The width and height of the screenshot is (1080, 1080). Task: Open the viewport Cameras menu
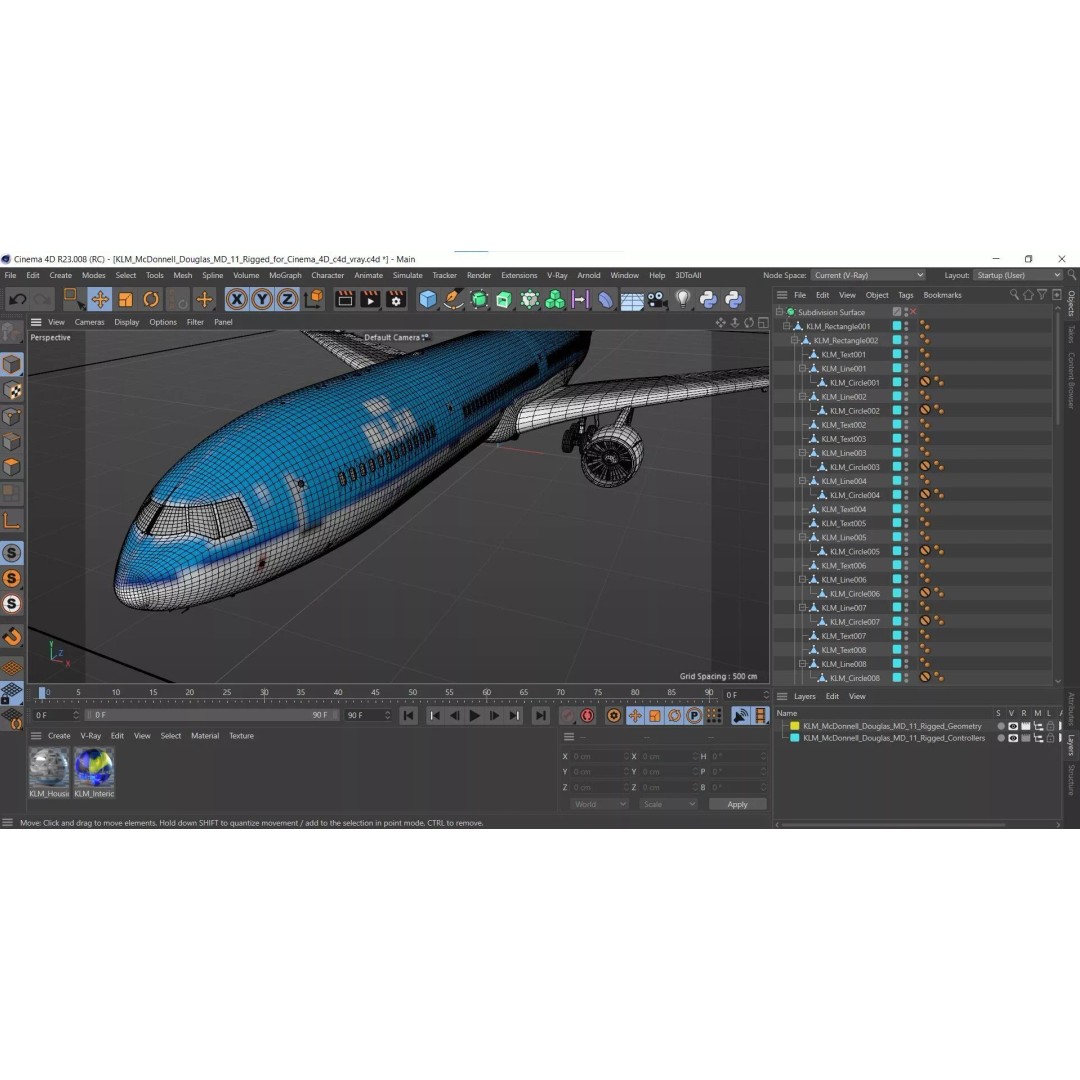(90, 322)
